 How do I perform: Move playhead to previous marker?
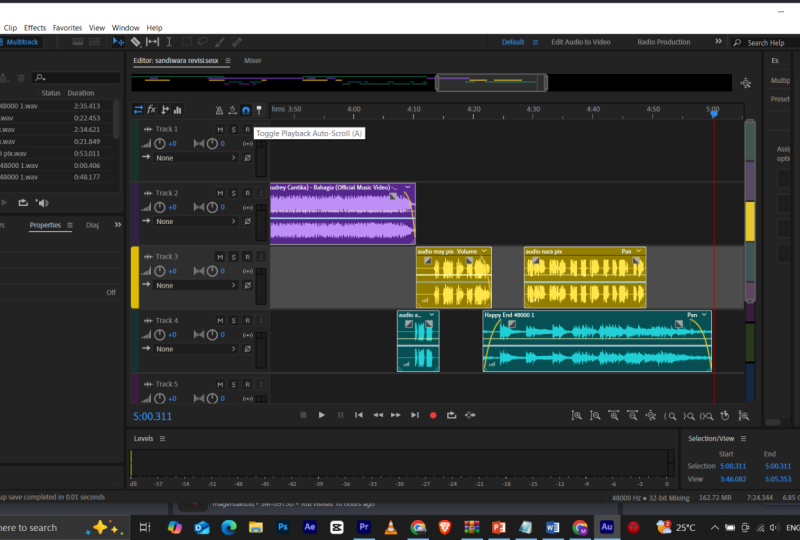359,415
